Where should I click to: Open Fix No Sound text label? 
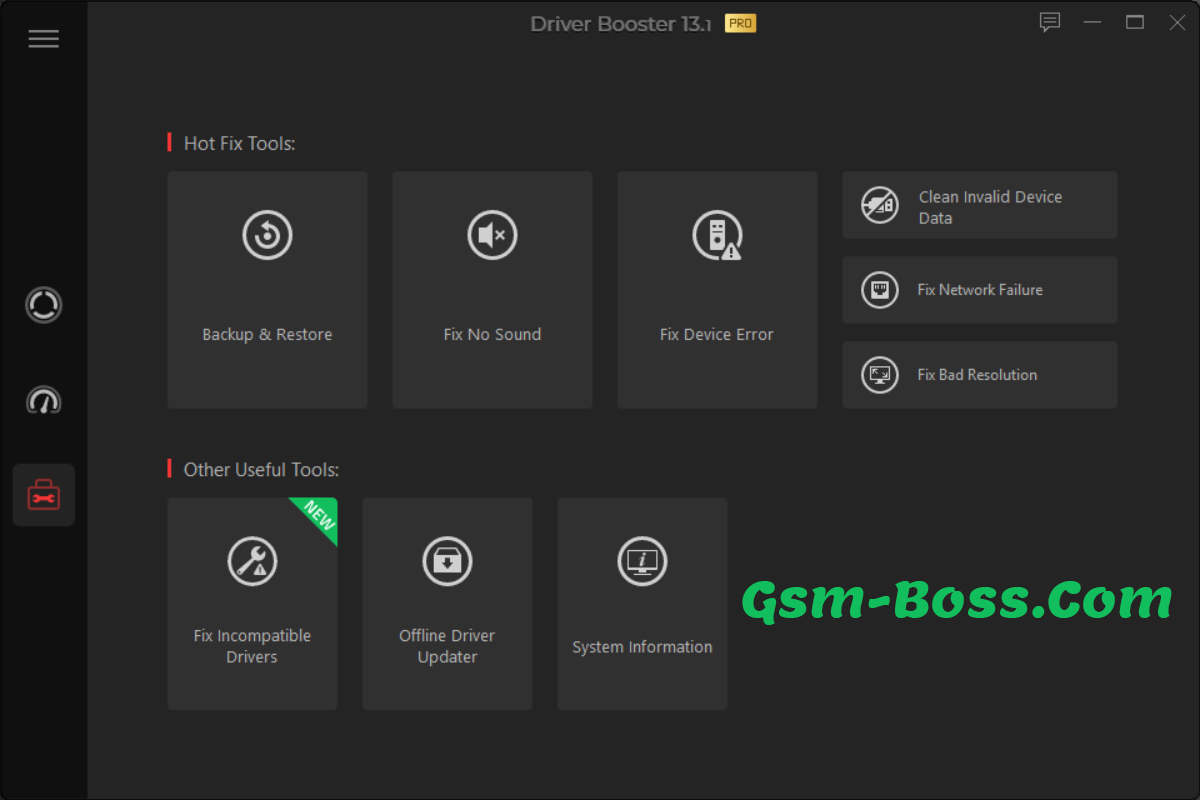click(x=492, y=335)
